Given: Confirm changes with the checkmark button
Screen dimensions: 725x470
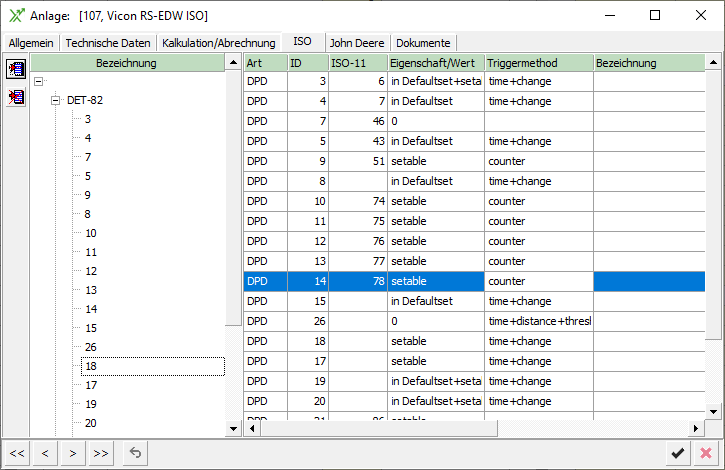Looking at the screenshot, I should (678, 453).
